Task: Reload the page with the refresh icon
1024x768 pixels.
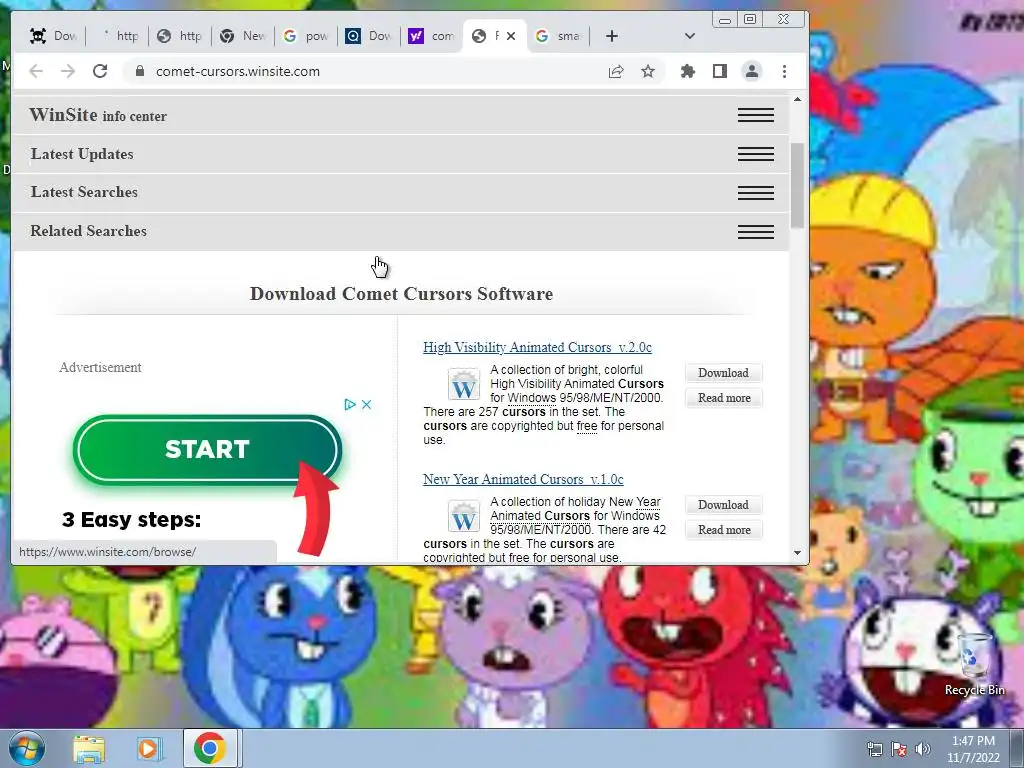Action: 100,71
